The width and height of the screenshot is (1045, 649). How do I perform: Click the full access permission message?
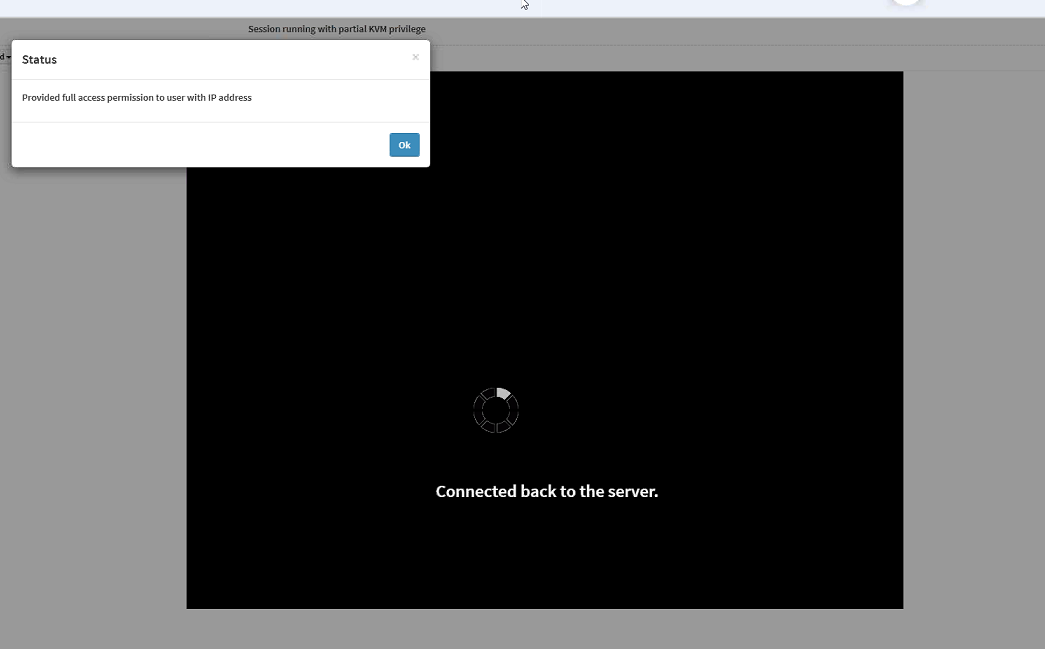click(x=136, y=97)
